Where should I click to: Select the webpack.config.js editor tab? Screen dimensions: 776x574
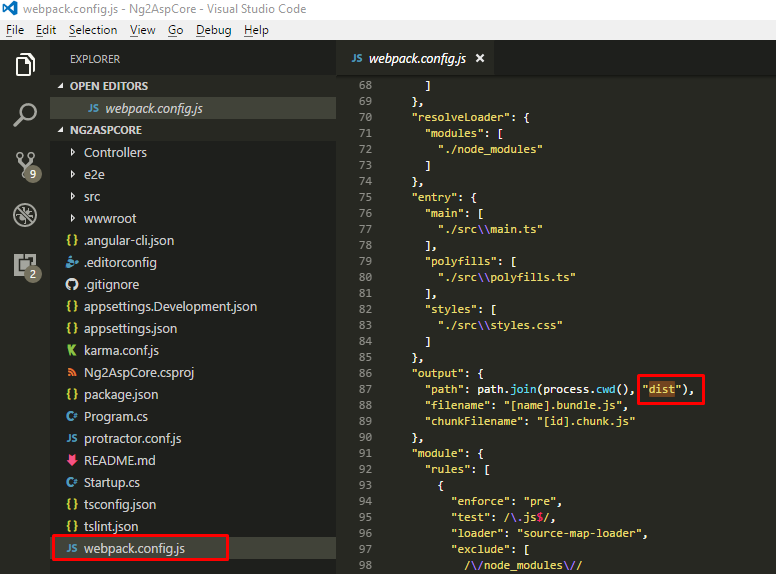point(415,58)
